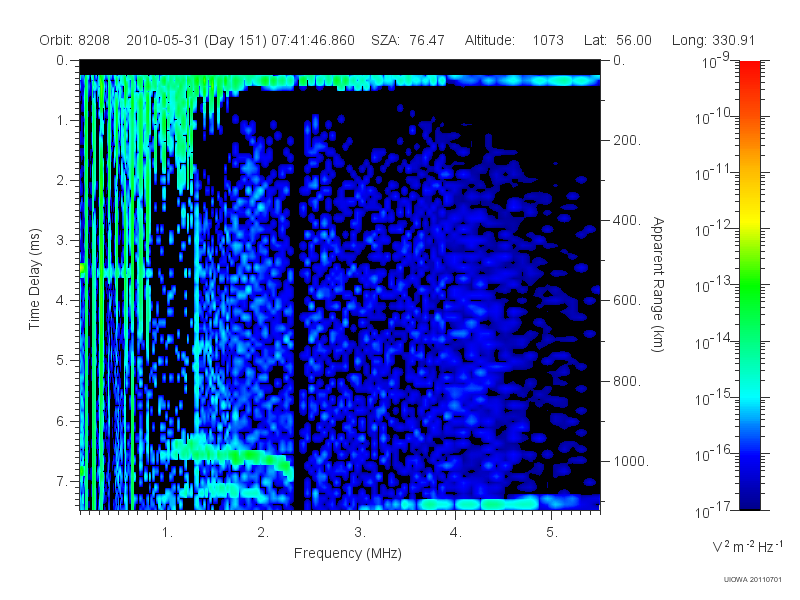800x600 pixels.
Task: Click the '600.' apparent range tick label
Action: click(x=627, y=301)
